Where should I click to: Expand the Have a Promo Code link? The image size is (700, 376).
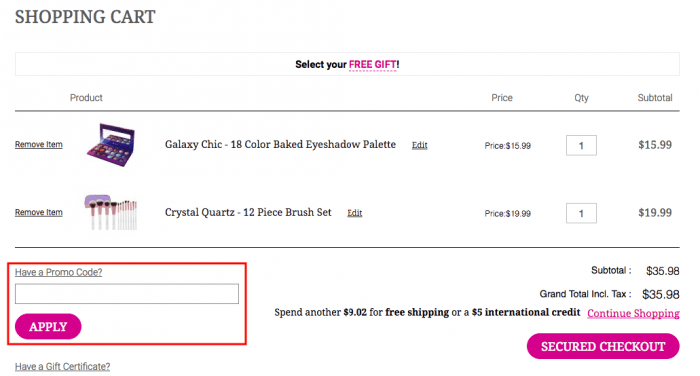coord(58,272)
